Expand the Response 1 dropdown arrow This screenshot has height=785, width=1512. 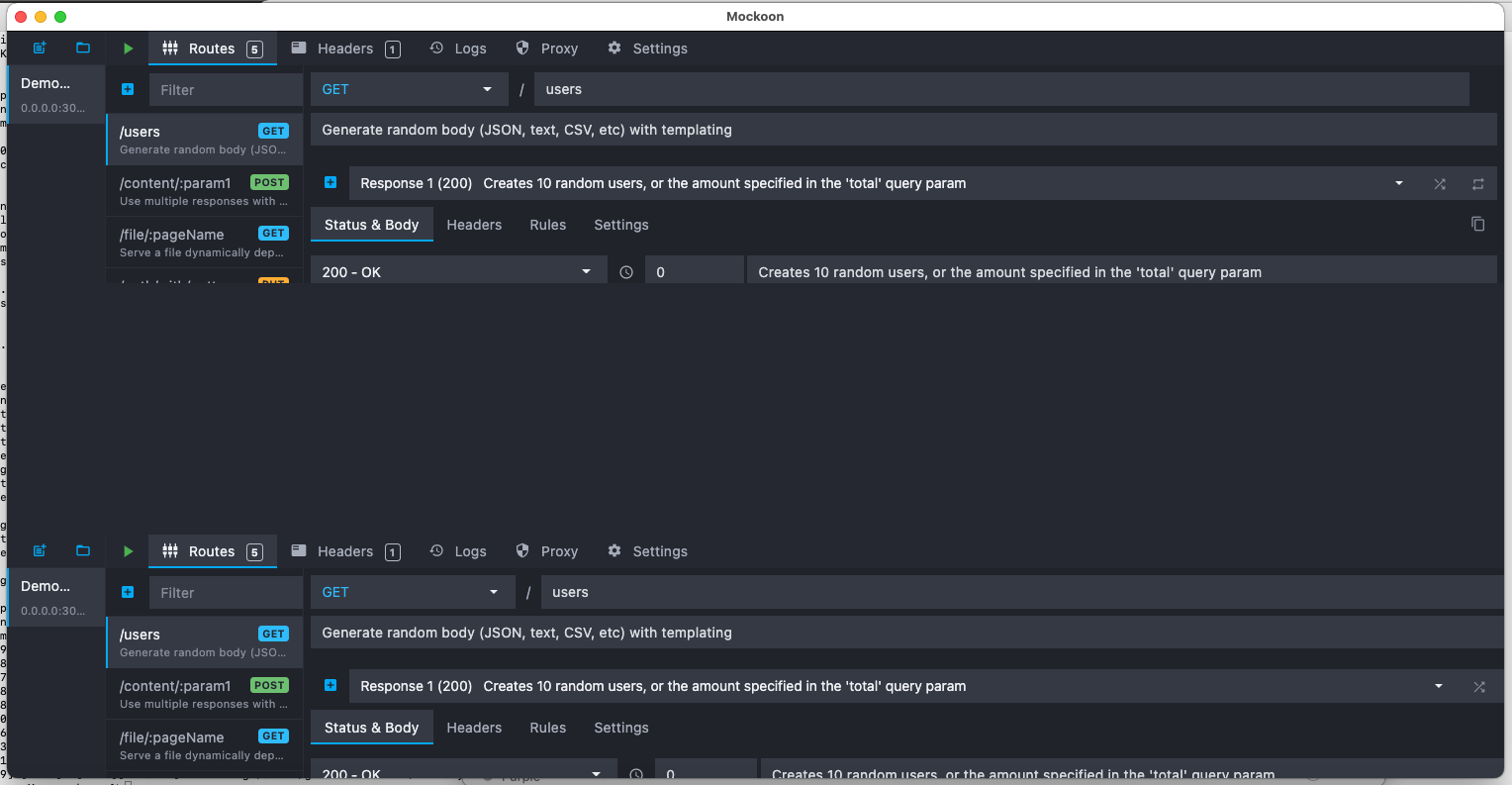(x=1398, y=183)
